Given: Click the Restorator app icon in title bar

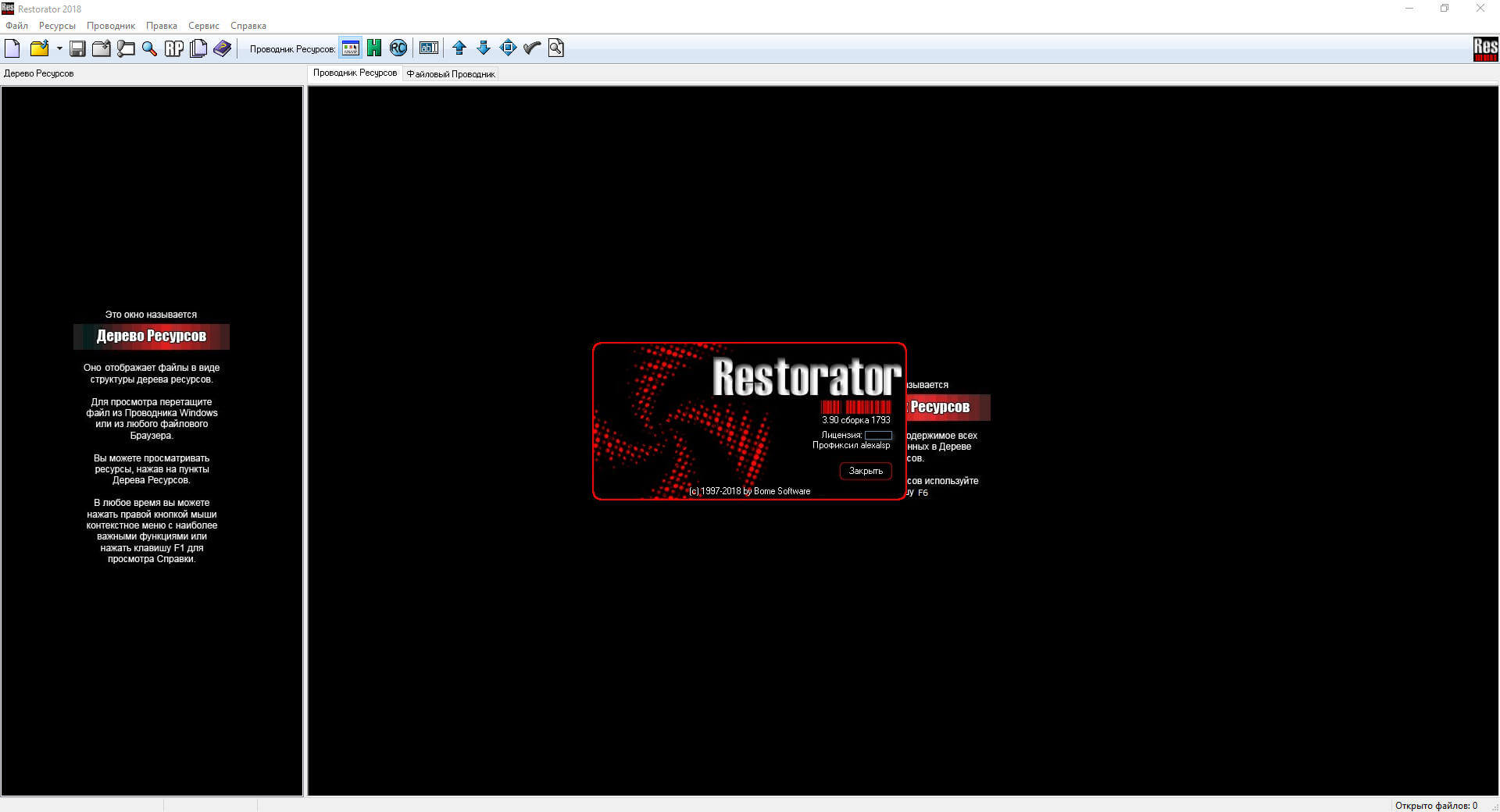Looking at the screenshot, I should pos(8,9).
